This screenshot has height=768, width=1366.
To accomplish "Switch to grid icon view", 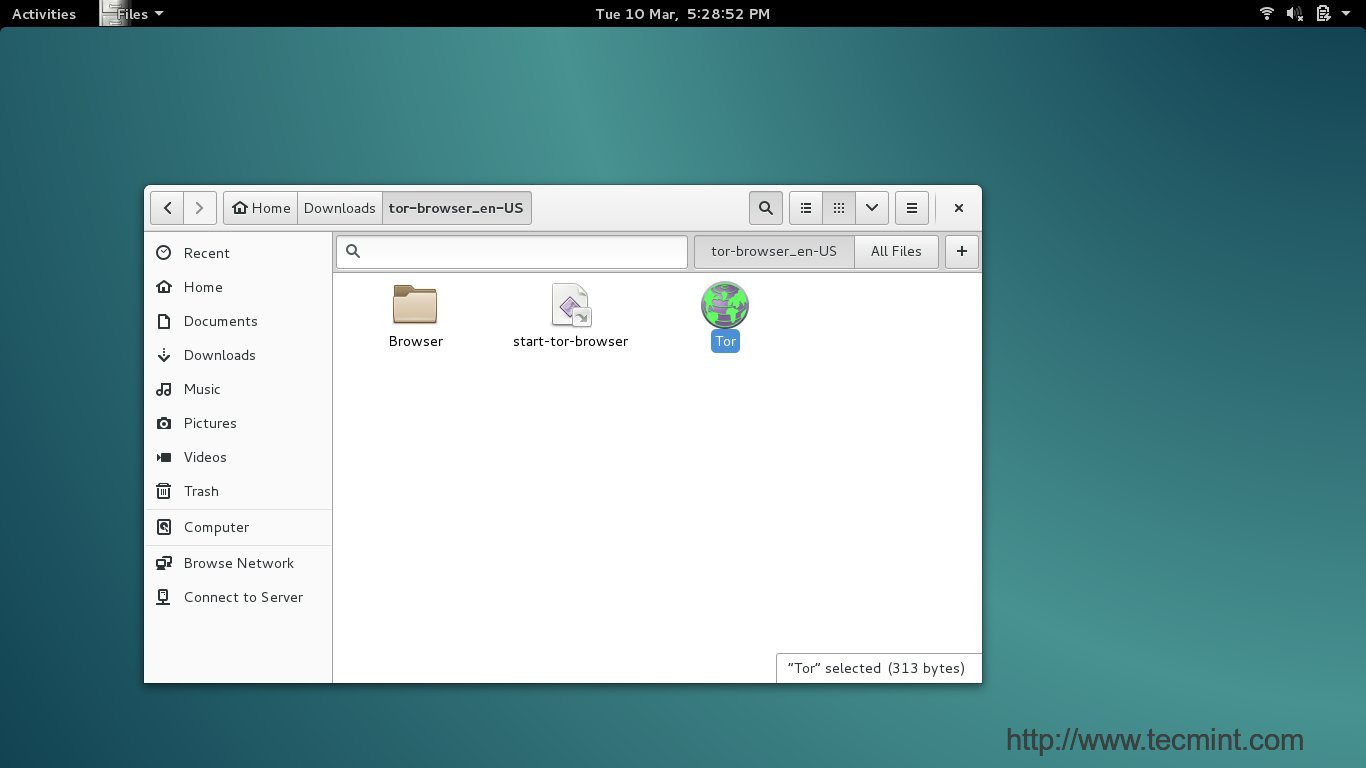I will (839, 208).
